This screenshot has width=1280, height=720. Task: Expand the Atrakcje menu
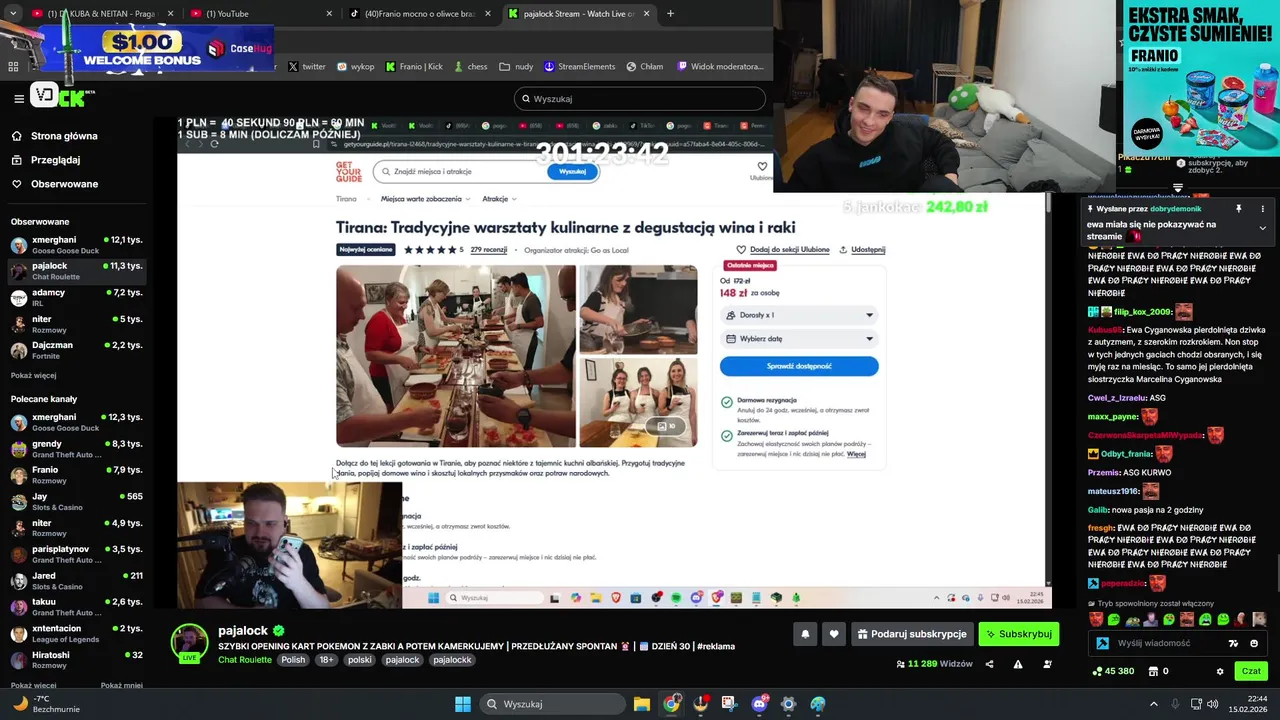point(499,199)
